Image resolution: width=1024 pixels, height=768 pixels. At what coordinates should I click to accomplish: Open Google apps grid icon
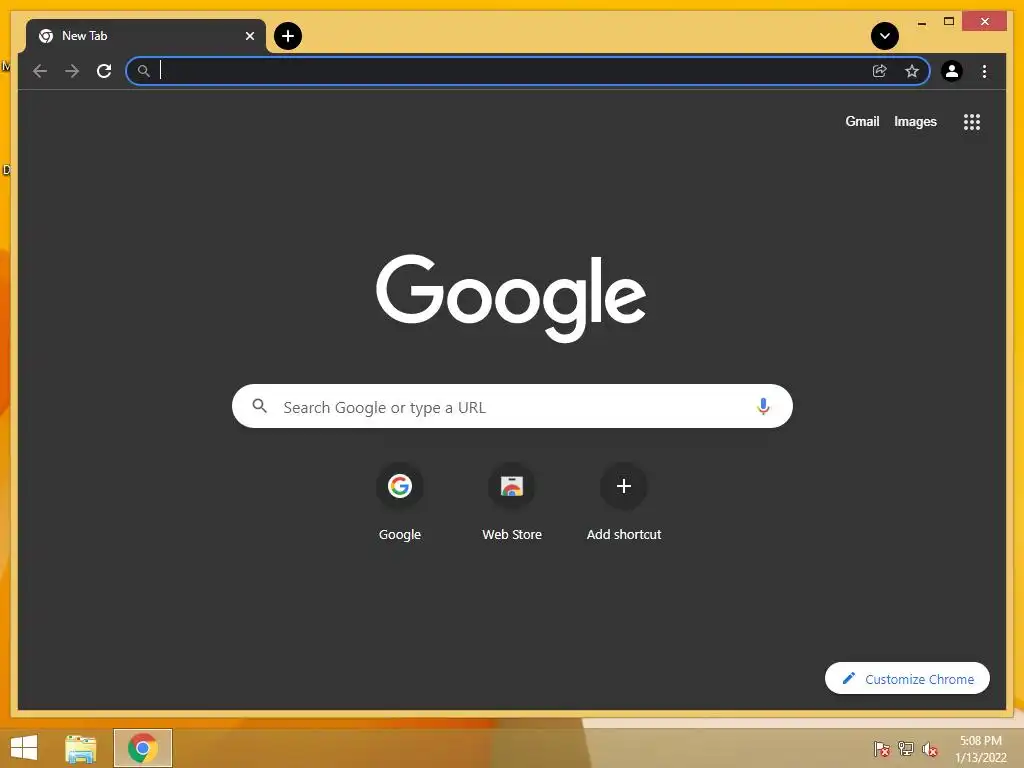[972, 122]
